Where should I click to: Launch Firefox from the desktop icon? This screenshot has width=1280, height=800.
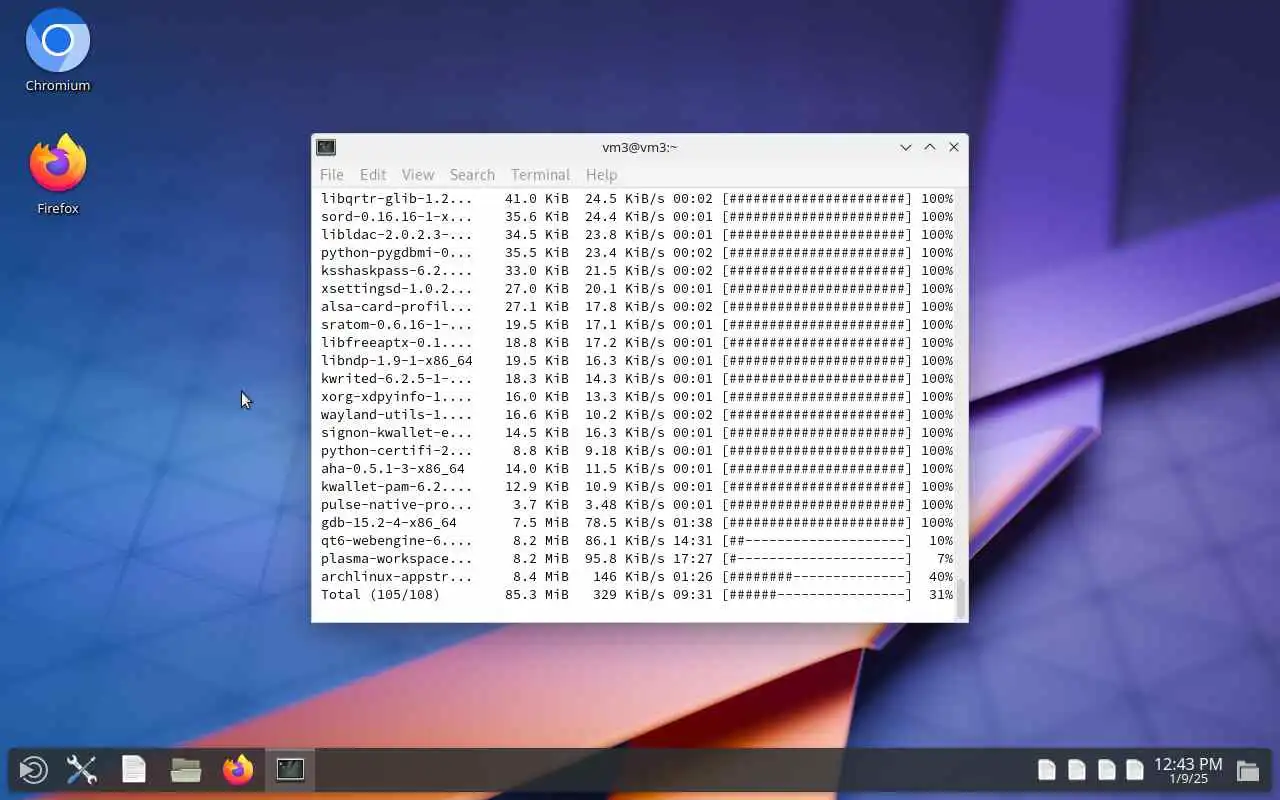[58, 175]
